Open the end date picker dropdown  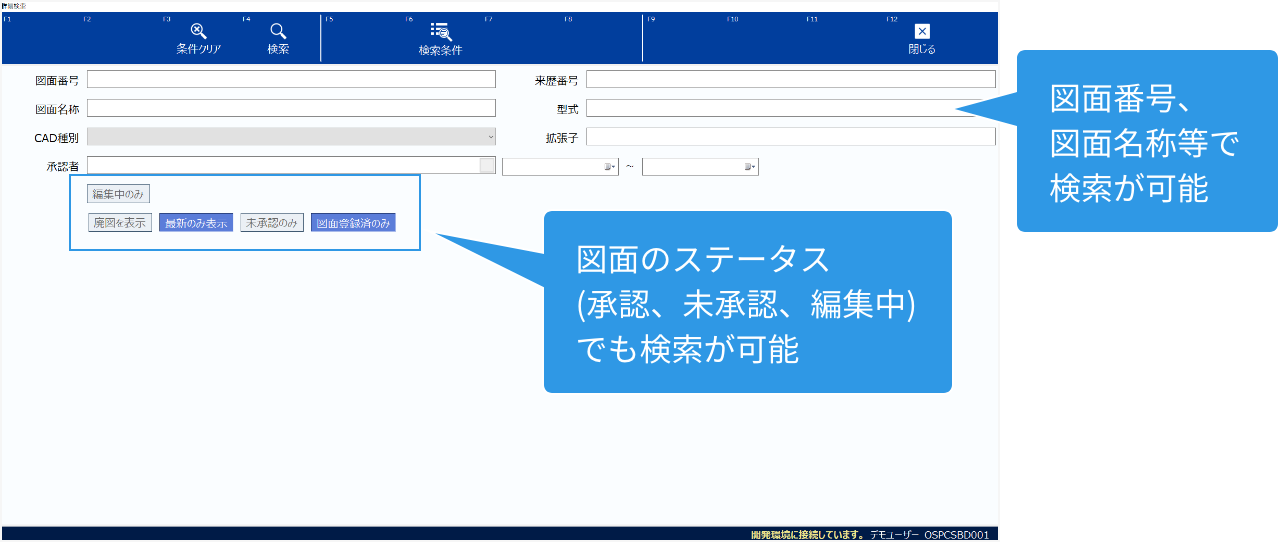point(750,167)
